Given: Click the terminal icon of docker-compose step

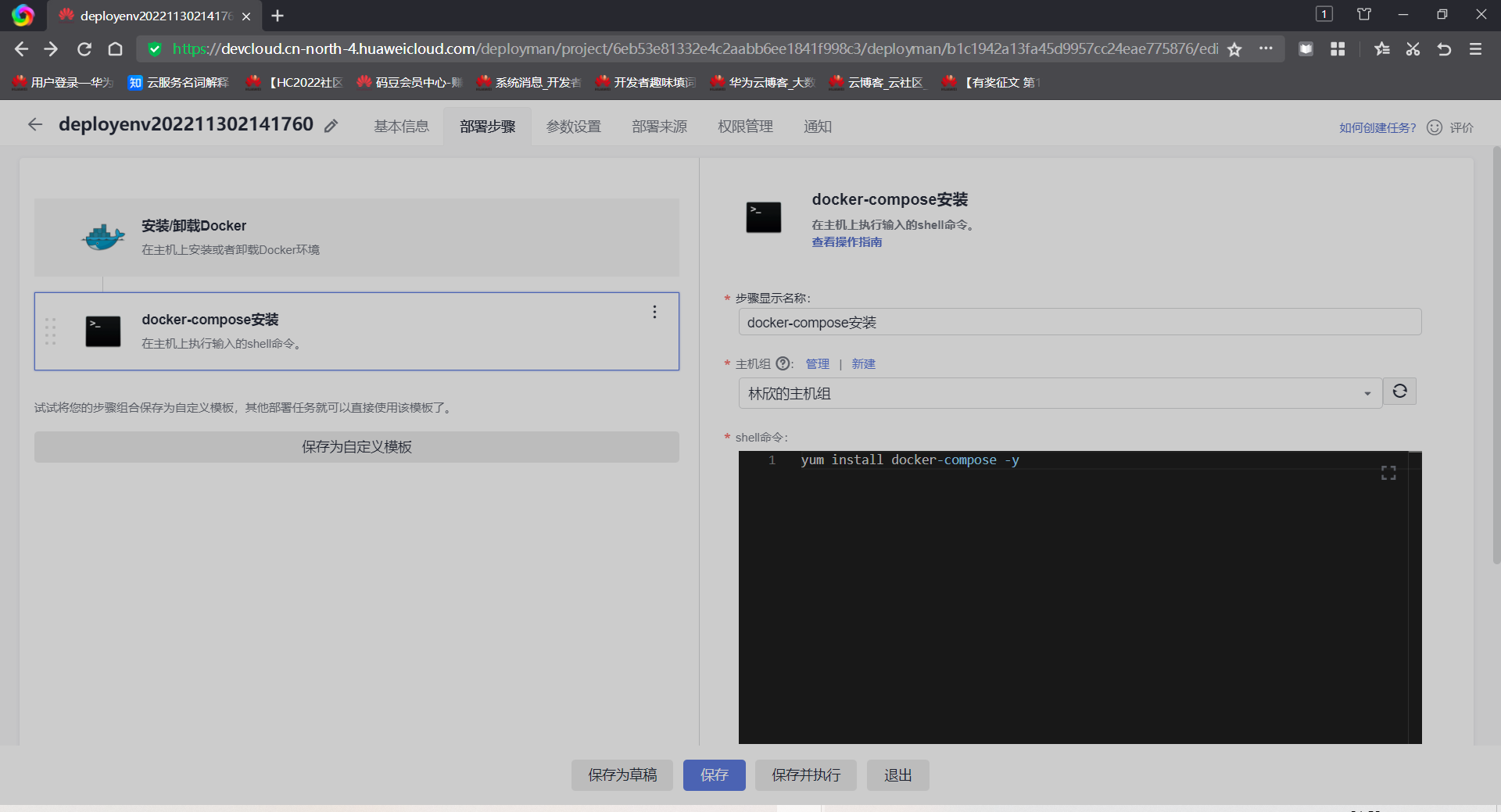Looking at the screenshot, I should tap(103, 331).
